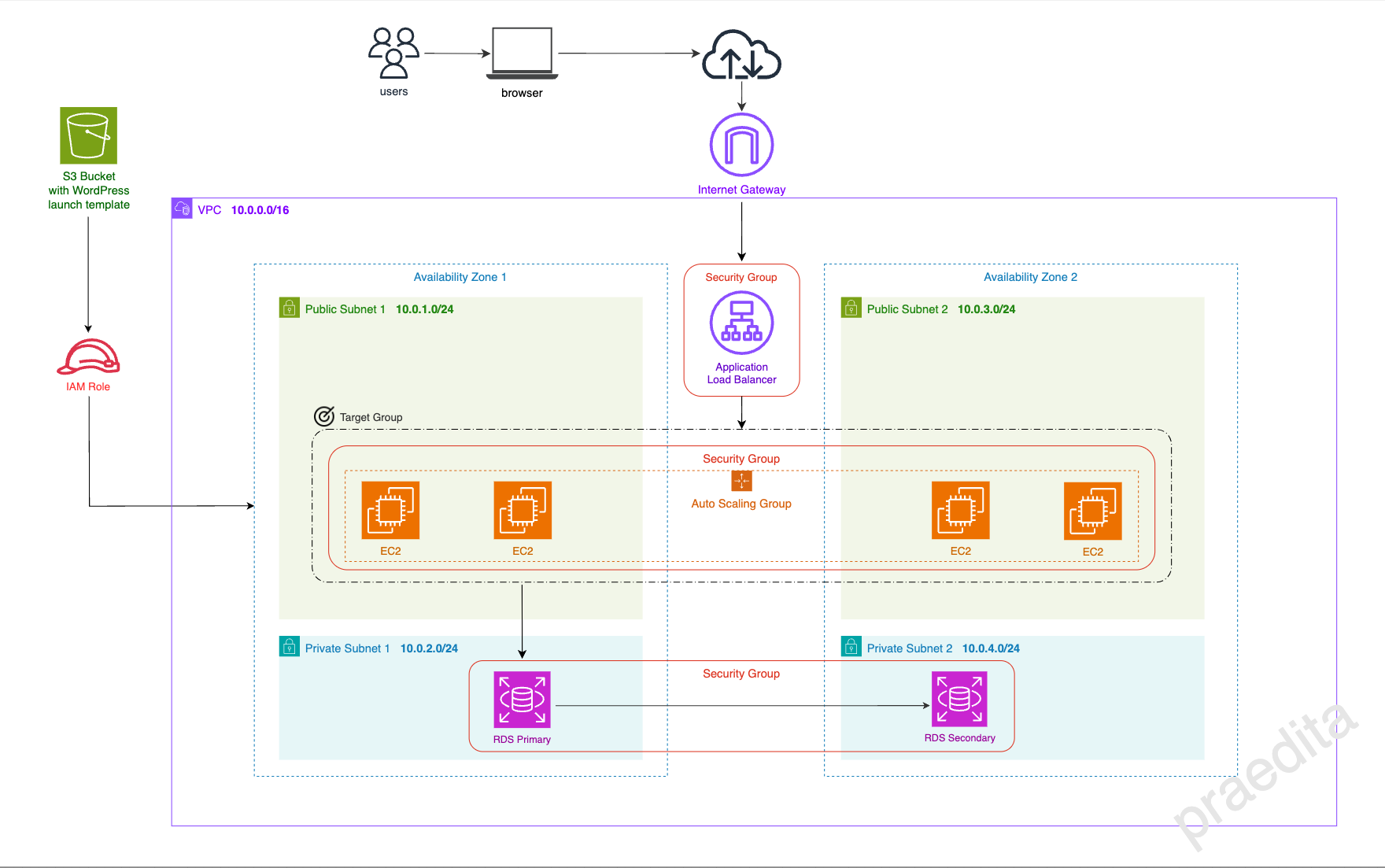Image resolution: width=1385 pixels, height=868 pixels.
Task: Click the Public Subnet 1 label
Action: pos(345,309)
